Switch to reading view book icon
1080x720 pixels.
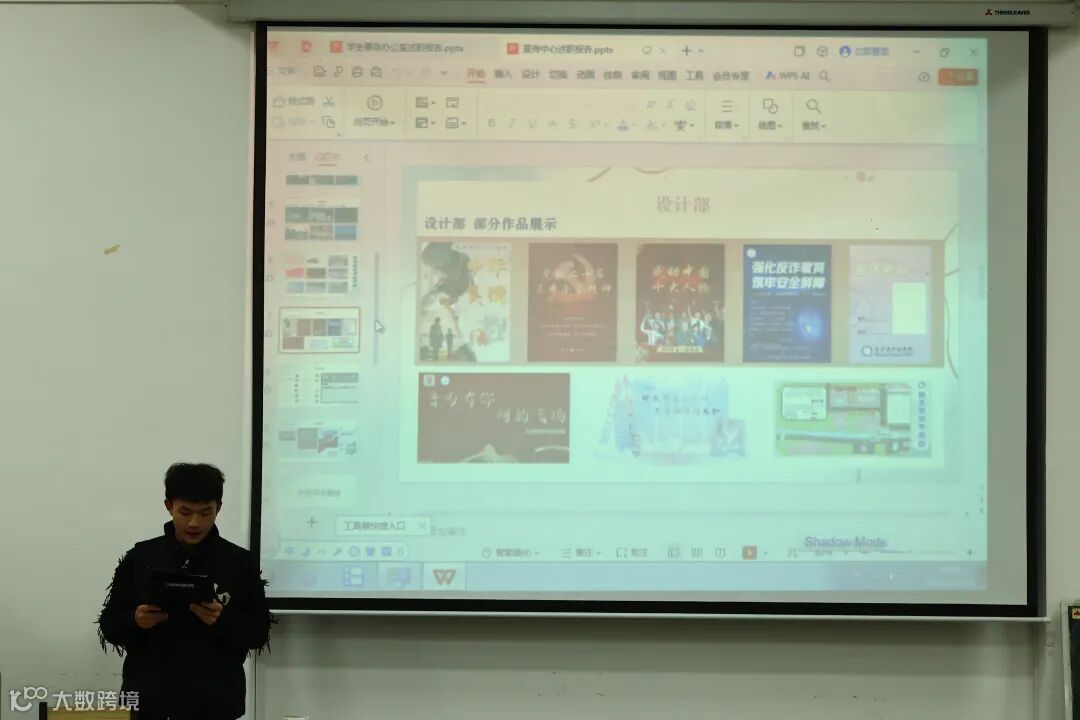pos(720,553)
